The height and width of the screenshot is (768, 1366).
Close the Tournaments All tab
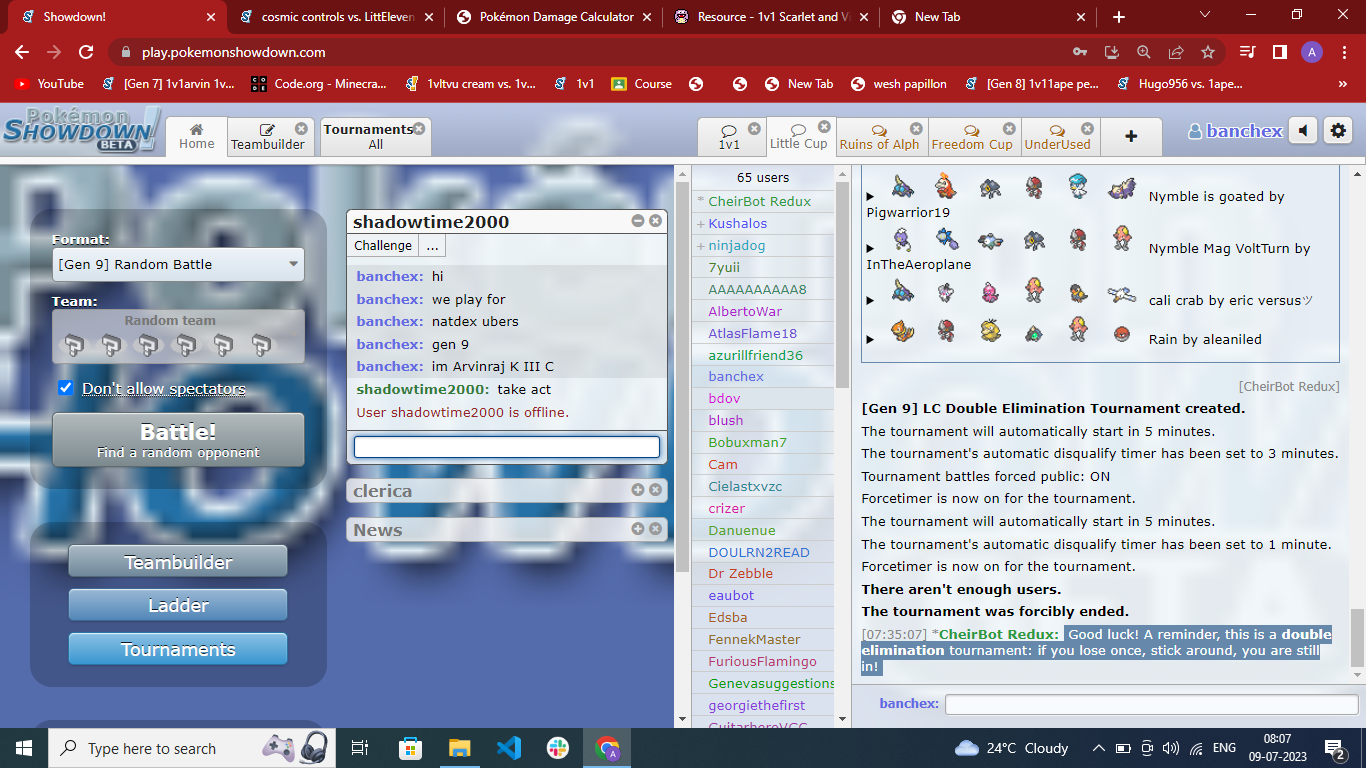coord(419,129)
